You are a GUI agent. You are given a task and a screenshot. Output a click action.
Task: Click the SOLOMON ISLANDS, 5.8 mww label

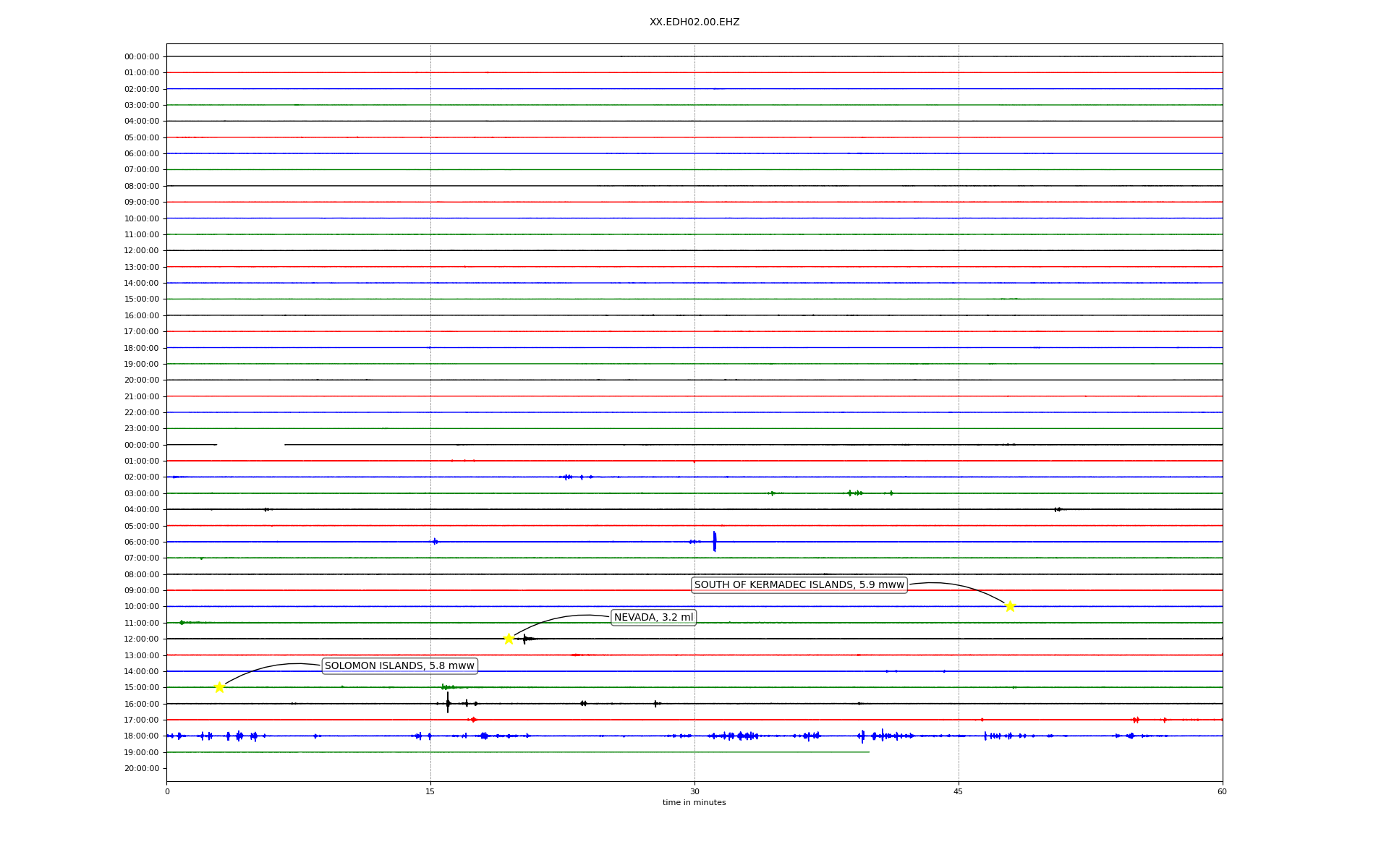tap(399, 665)
